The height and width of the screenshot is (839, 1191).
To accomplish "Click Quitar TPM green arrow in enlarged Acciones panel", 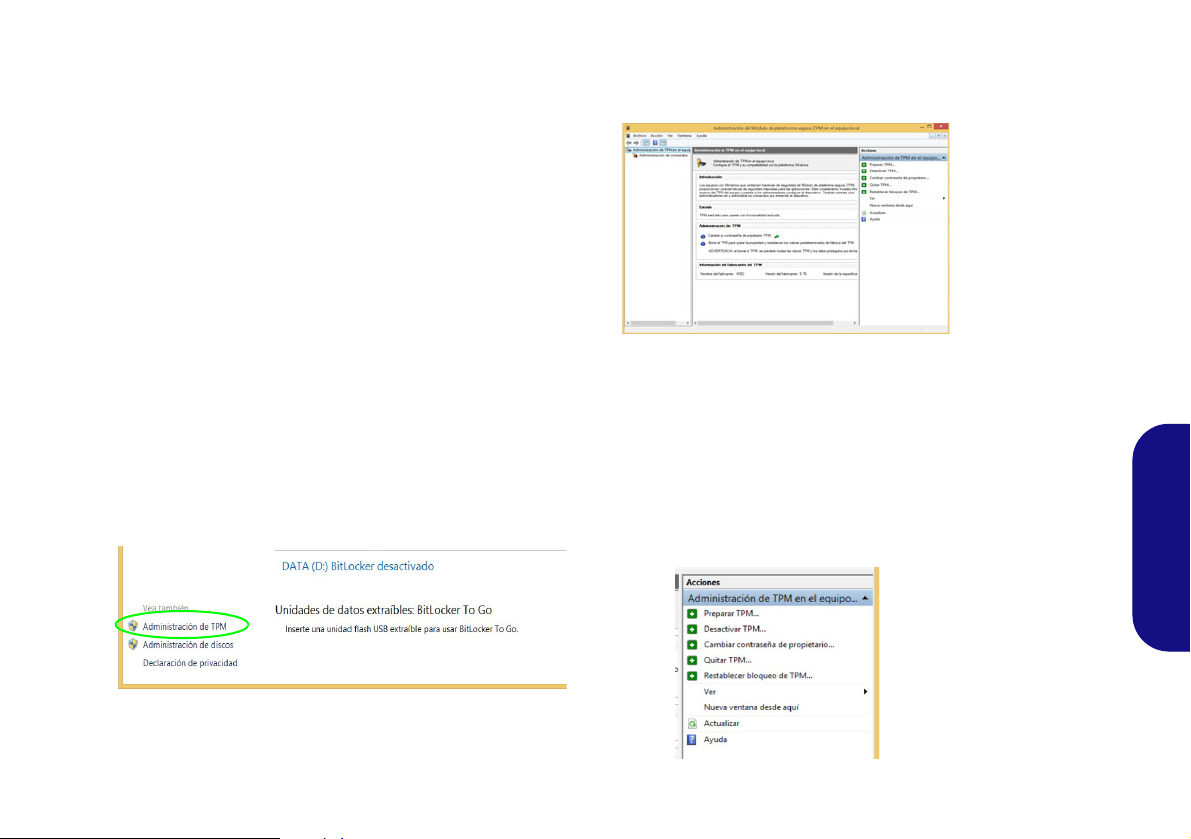I will click(x=692, y=660).
